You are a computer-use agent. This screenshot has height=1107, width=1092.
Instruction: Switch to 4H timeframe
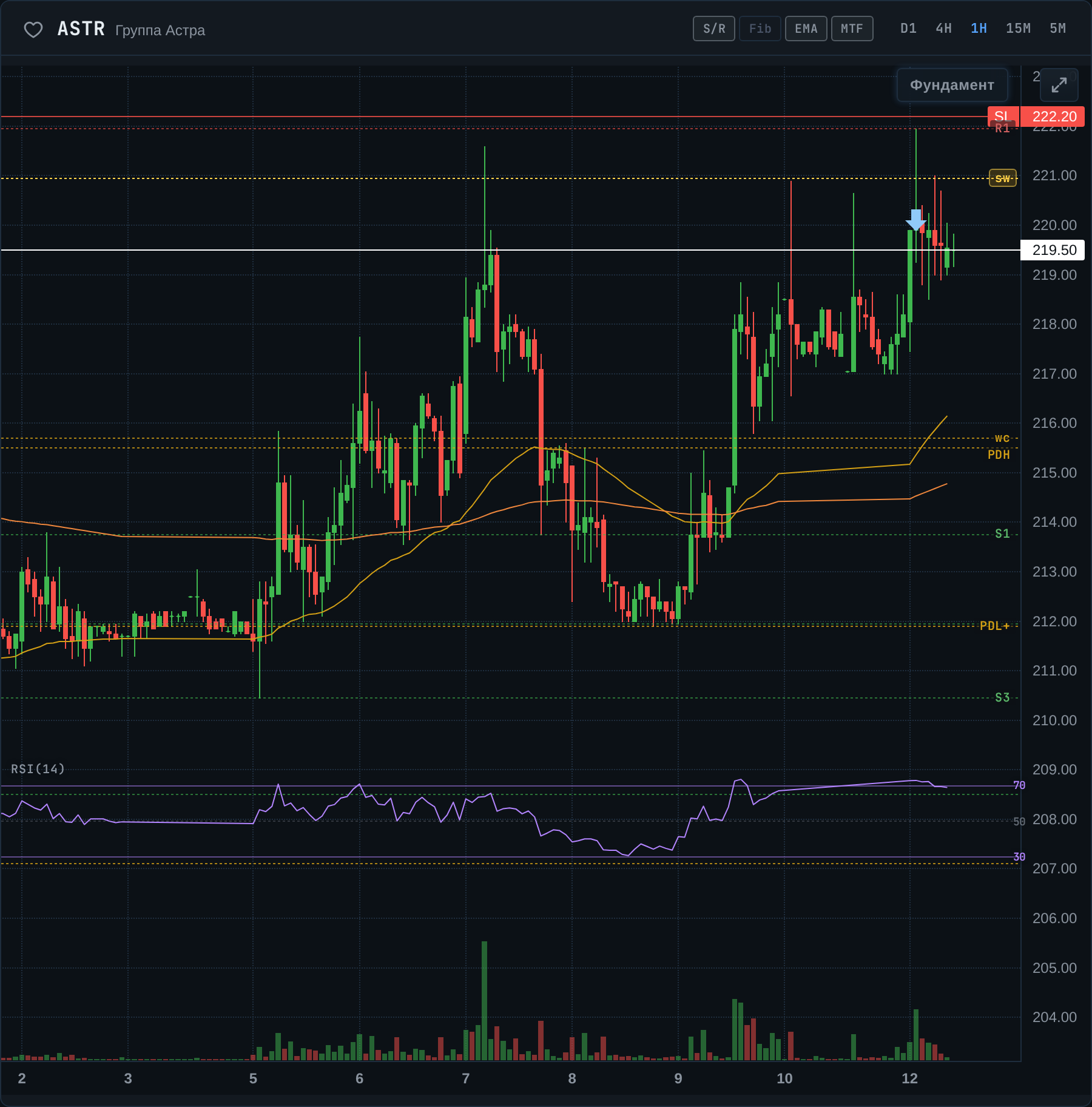943,29
